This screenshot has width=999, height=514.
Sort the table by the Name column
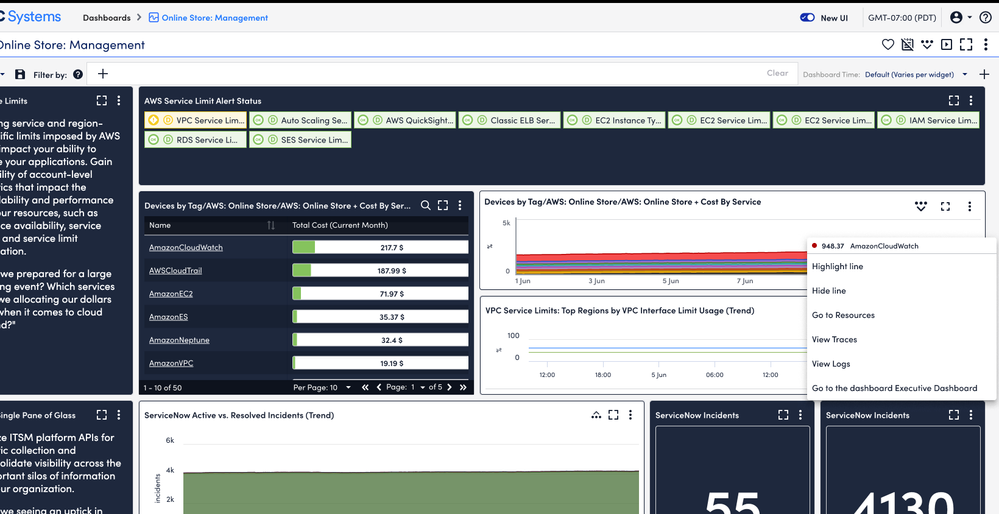[270, 226]
